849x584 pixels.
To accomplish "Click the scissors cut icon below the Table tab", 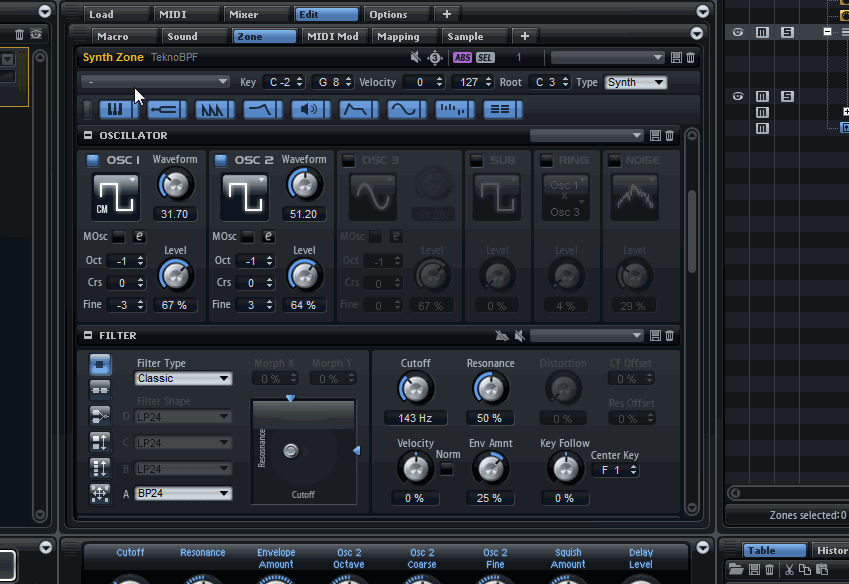I will [789, 569].
